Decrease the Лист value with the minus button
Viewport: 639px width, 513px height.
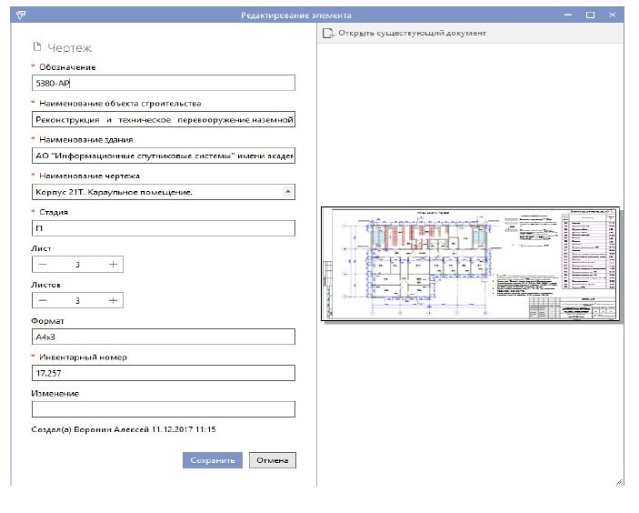click(x=44, y=264)
